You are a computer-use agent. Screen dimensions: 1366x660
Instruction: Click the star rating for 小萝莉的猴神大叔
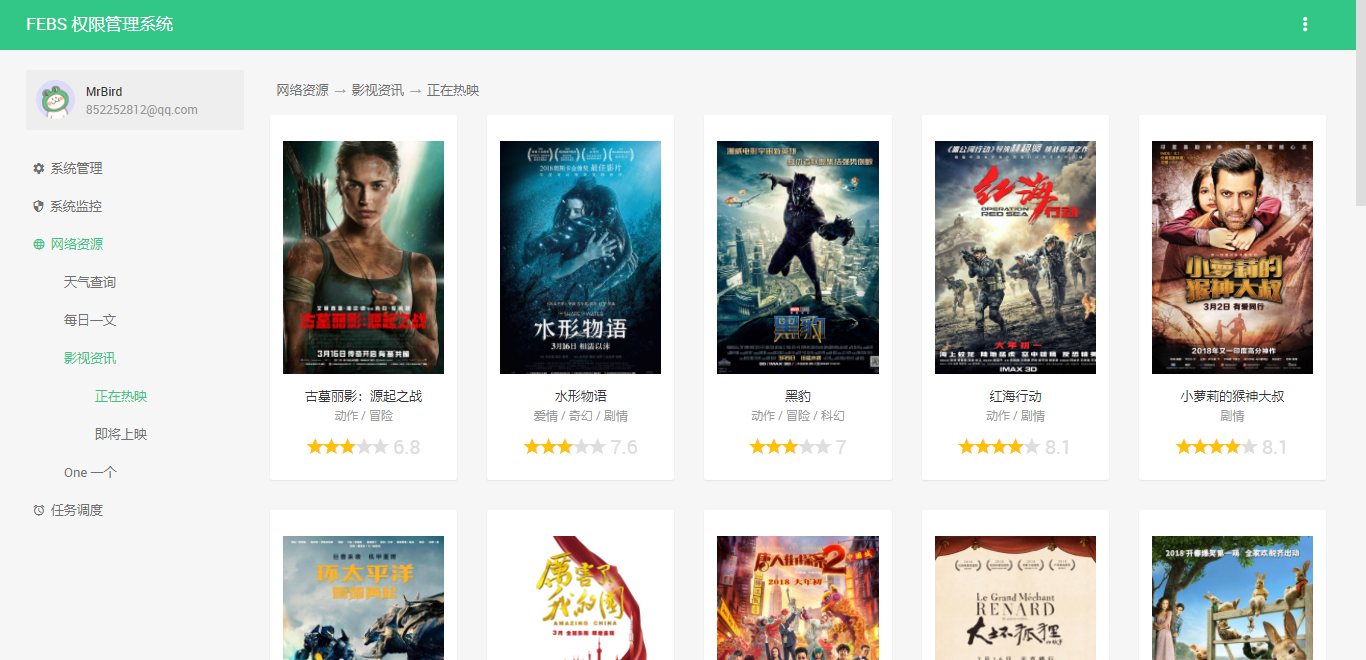(1216, 447)
